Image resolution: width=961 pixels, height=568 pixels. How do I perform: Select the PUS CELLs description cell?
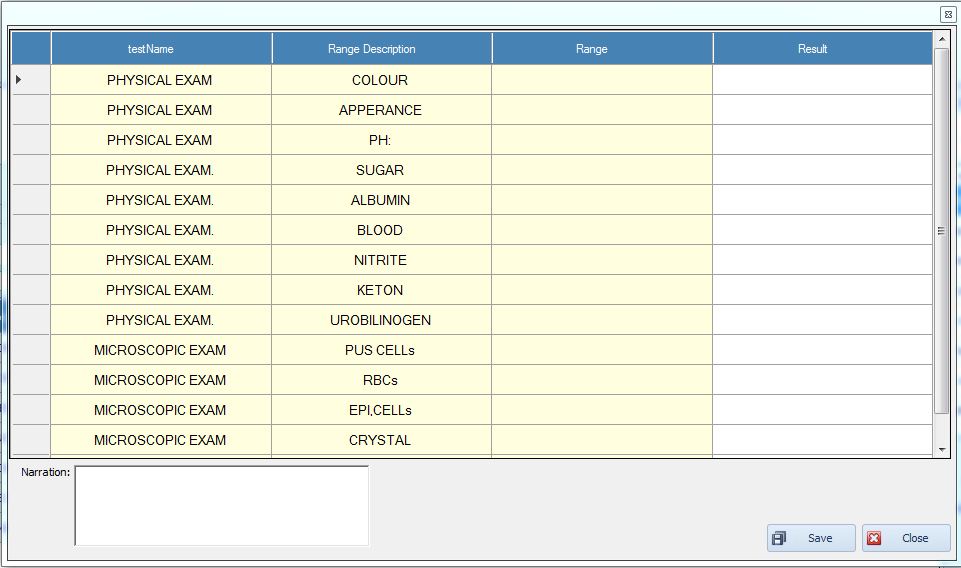(382, 350)
